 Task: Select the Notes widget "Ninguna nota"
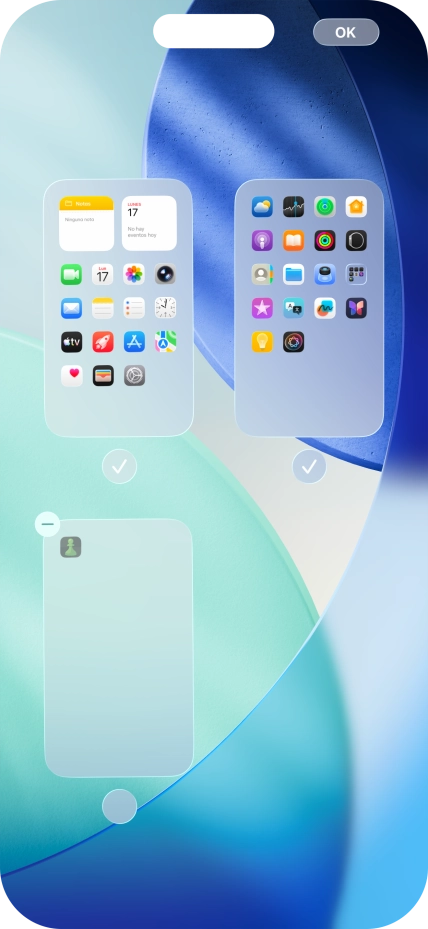[x=86, y=223]
